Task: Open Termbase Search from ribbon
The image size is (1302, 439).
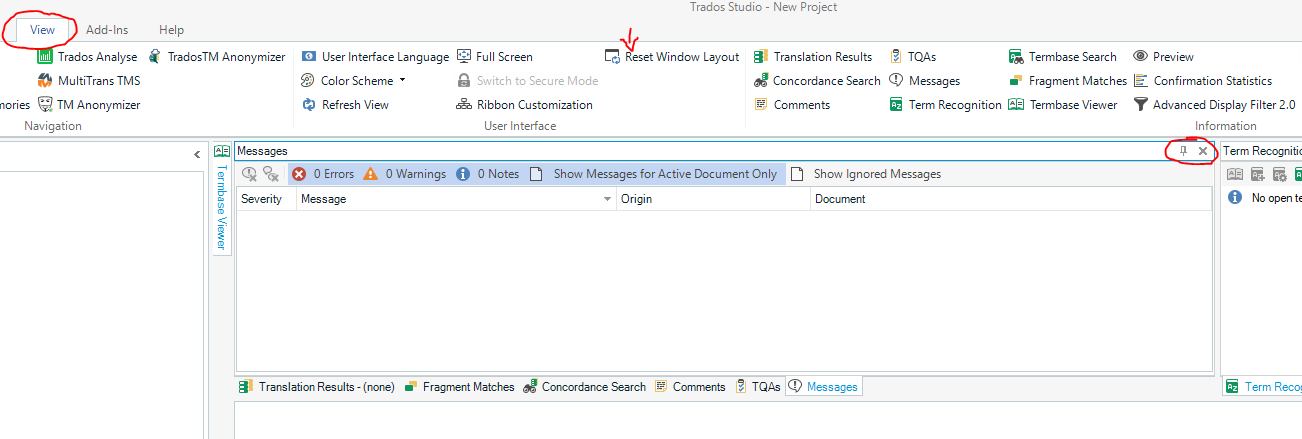Action: point(1063,57)
